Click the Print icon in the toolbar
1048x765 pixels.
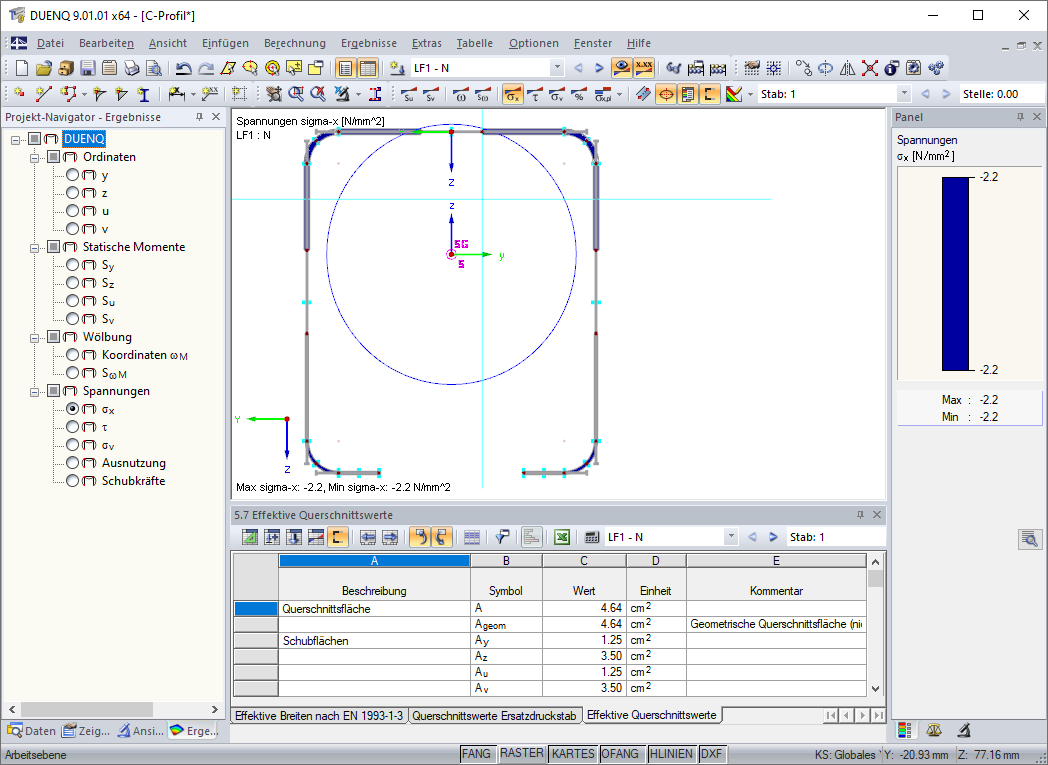coord(131,68)
